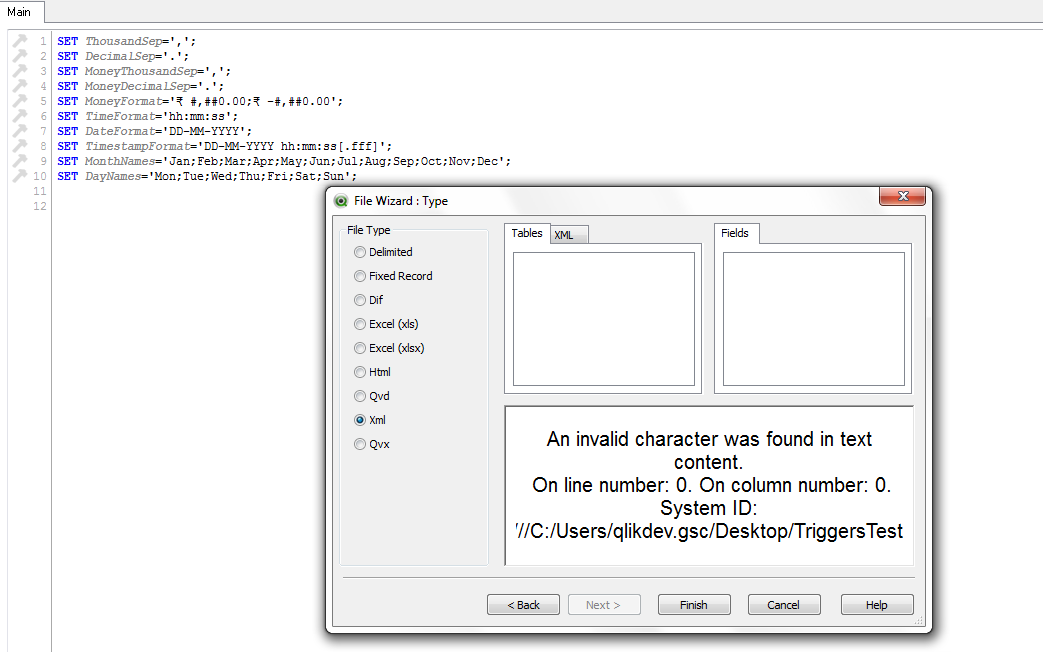Click the wrench icon beside line 10
Viewport: 1043px width, 652px height.
19,176
